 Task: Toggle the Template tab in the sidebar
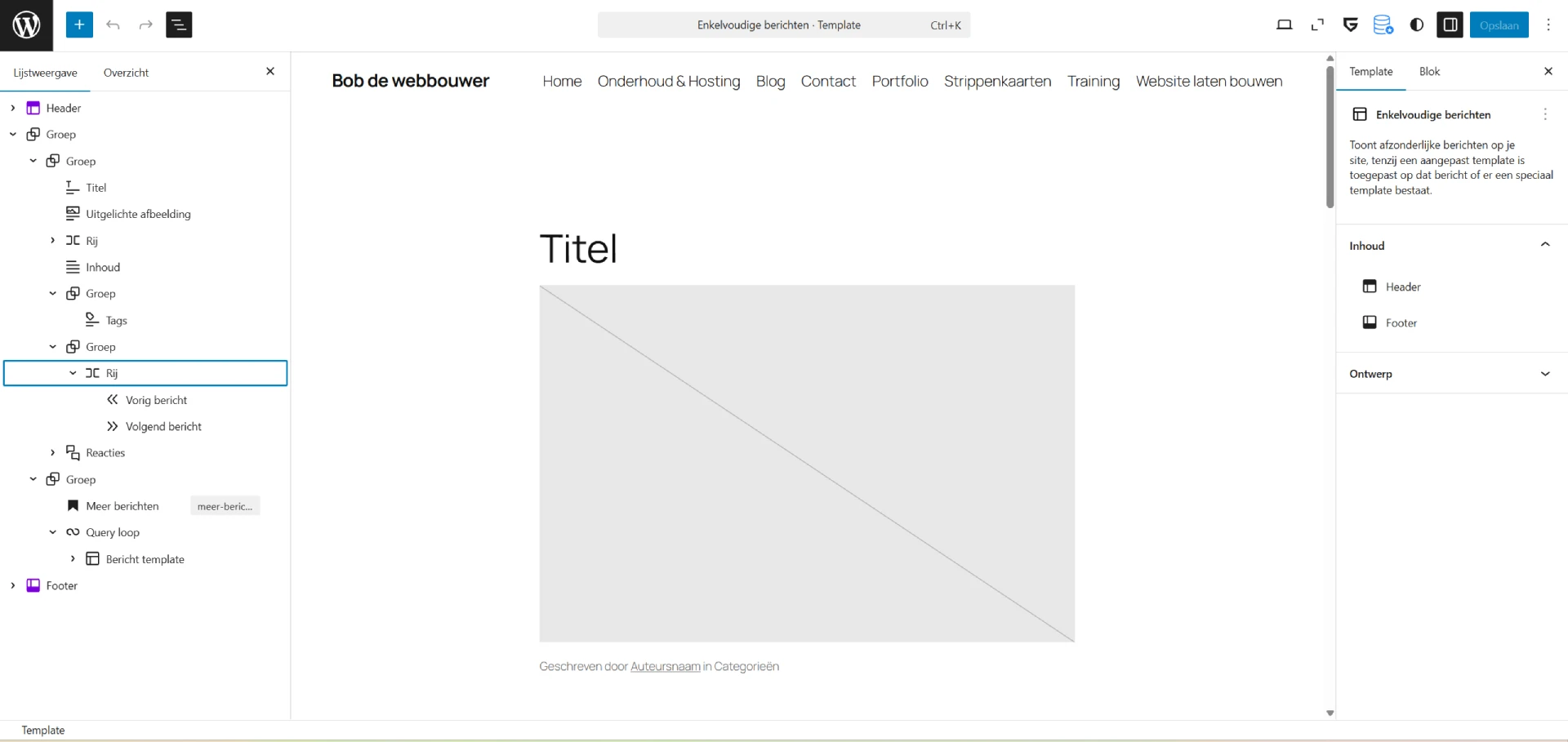[x=1371, y=71]
